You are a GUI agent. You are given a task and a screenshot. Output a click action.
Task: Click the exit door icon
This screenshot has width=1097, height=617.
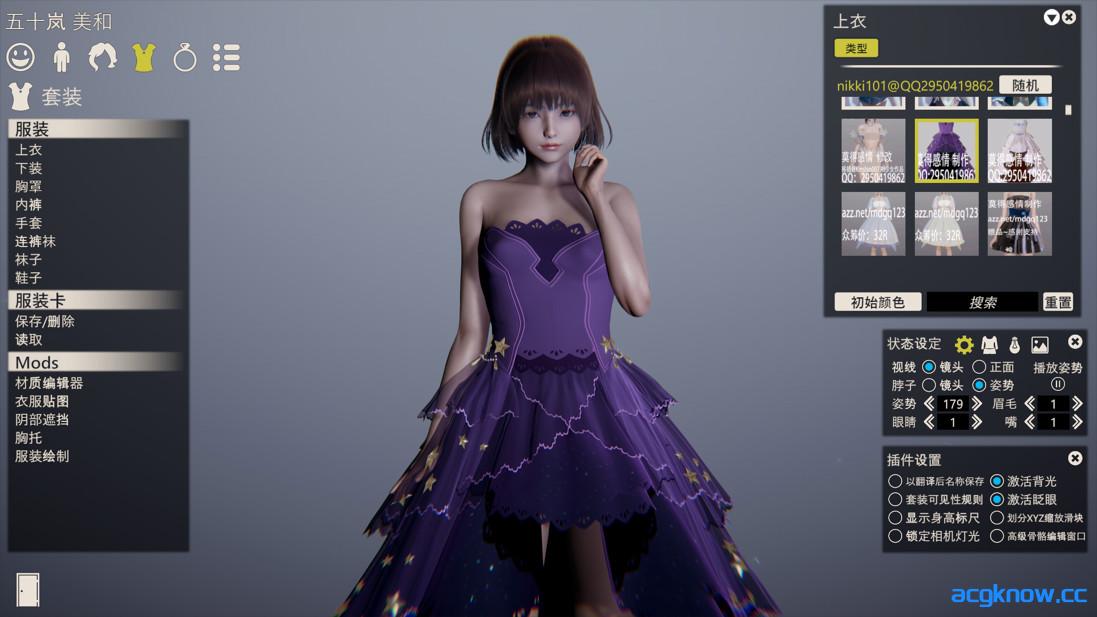point(27,590)
